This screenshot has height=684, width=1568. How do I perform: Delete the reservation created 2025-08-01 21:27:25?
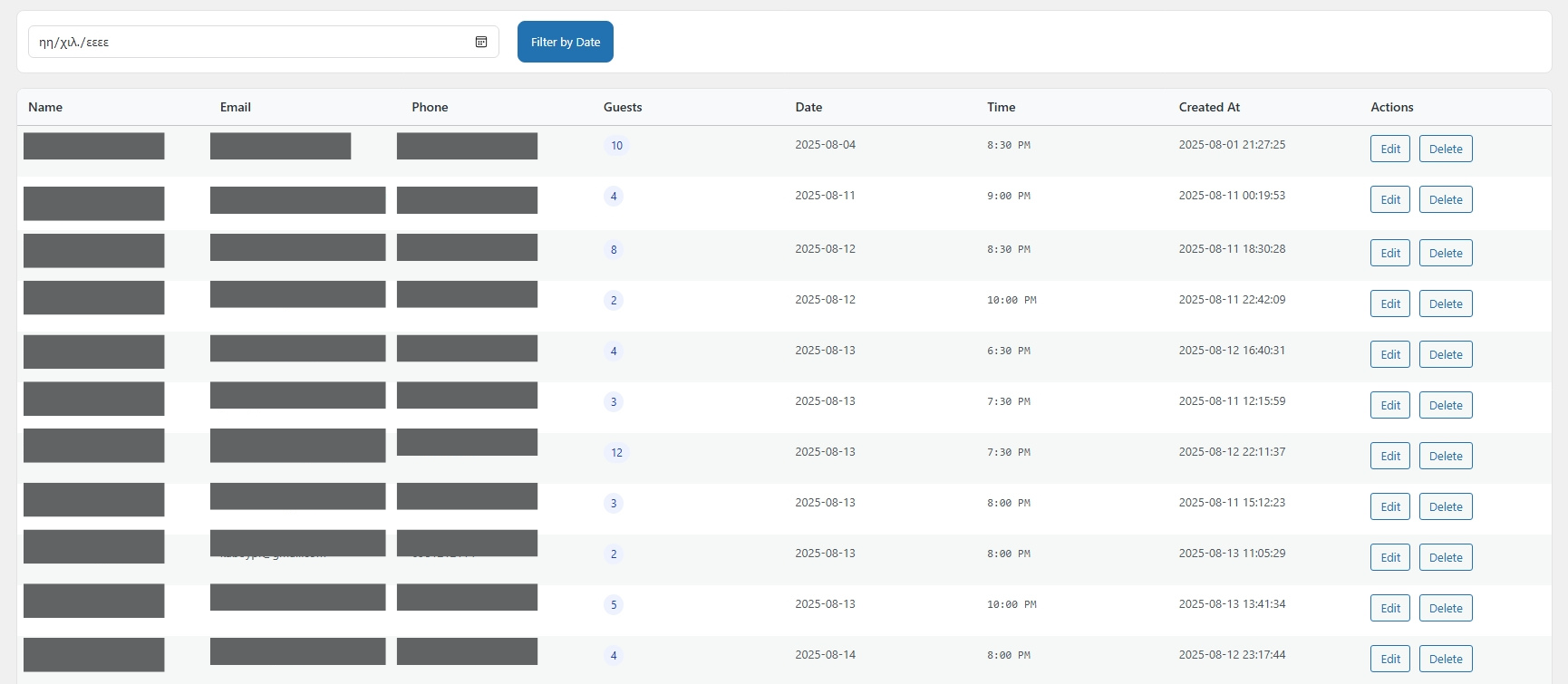[1446, 149]
